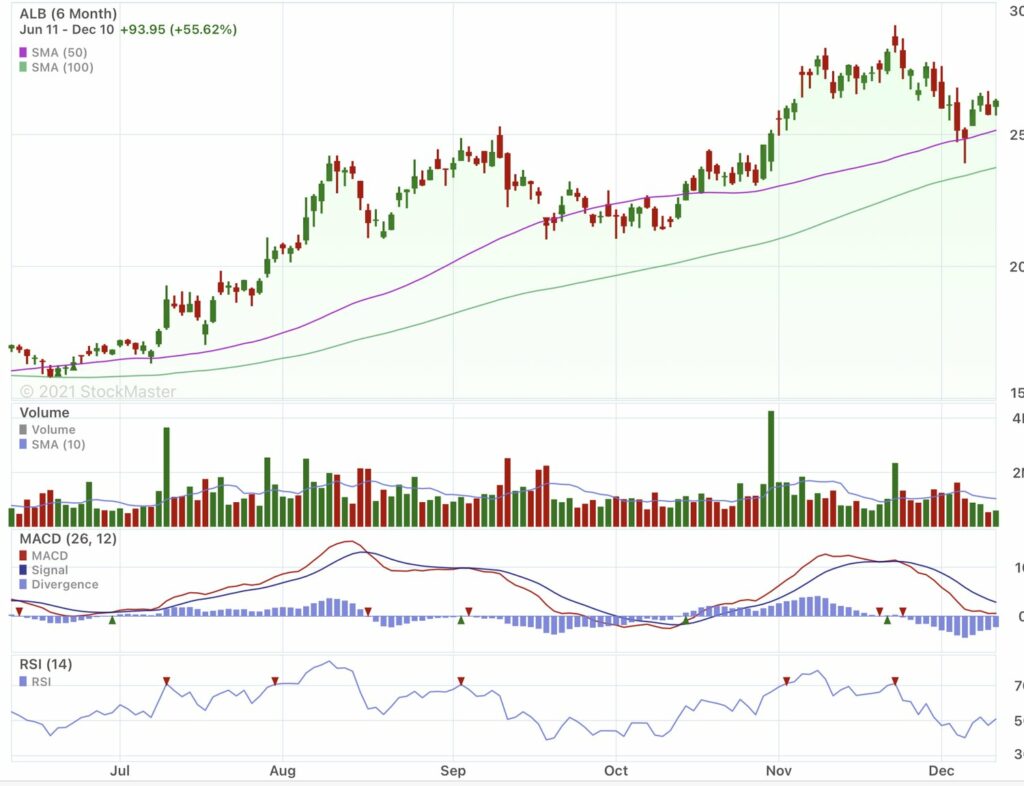
Task: Click the SMA (50) purple legend marker
Action: pyautogui.click(x=23, y=52)
